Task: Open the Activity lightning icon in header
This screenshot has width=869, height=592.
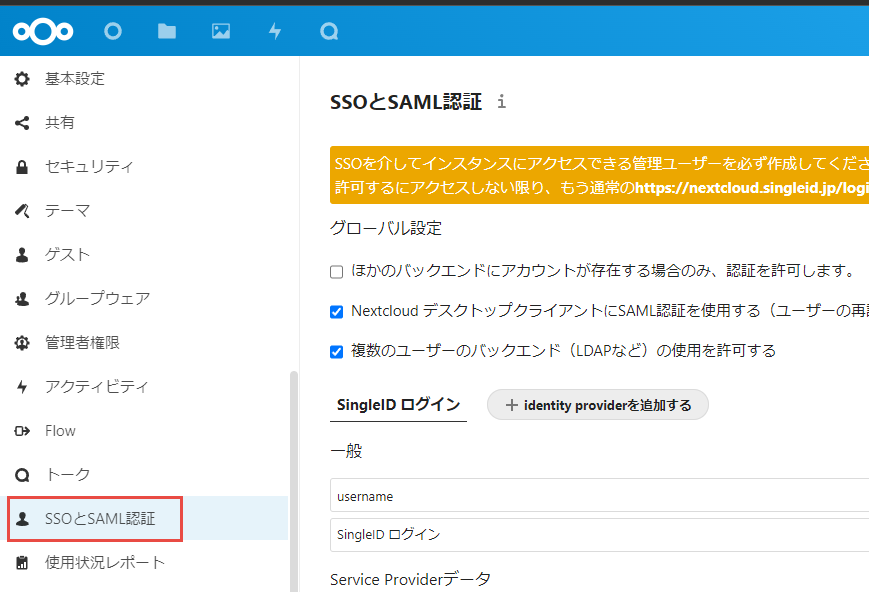Action: 275,31
